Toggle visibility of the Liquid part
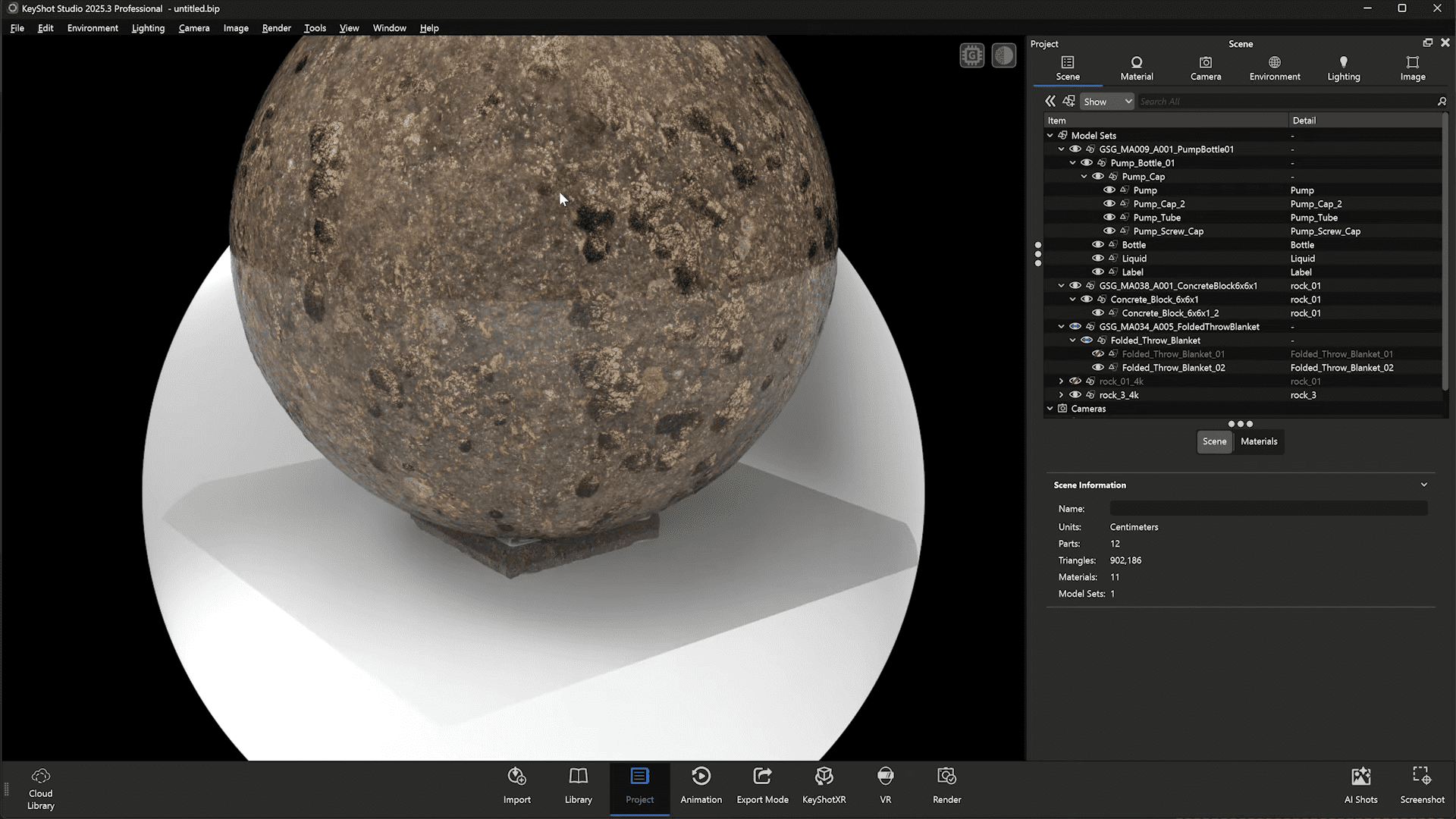This screenshot has height=819, width=1456. (1098, 258)
